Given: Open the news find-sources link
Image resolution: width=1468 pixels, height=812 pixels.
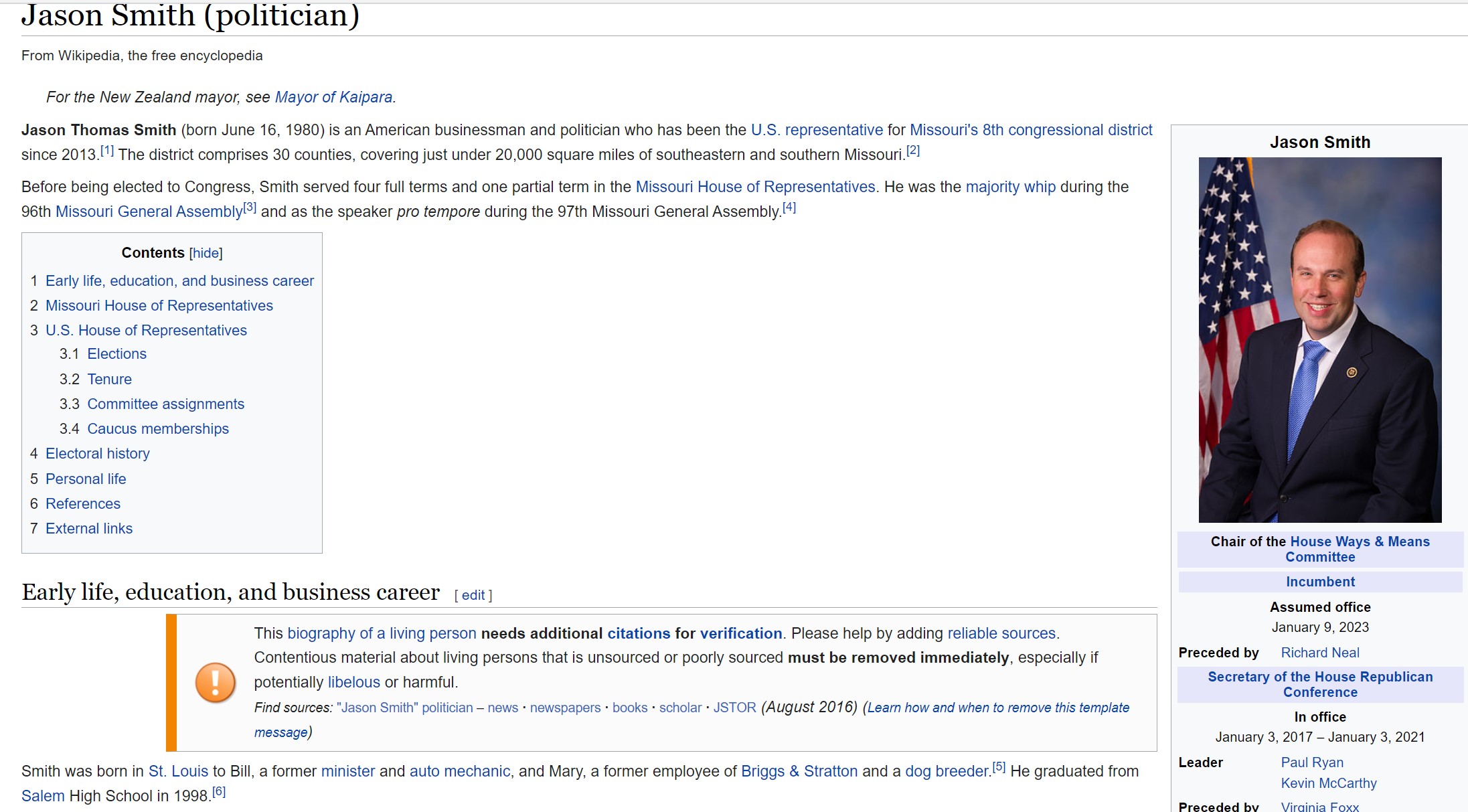Looking at the screenshot, I should (503, 708).
